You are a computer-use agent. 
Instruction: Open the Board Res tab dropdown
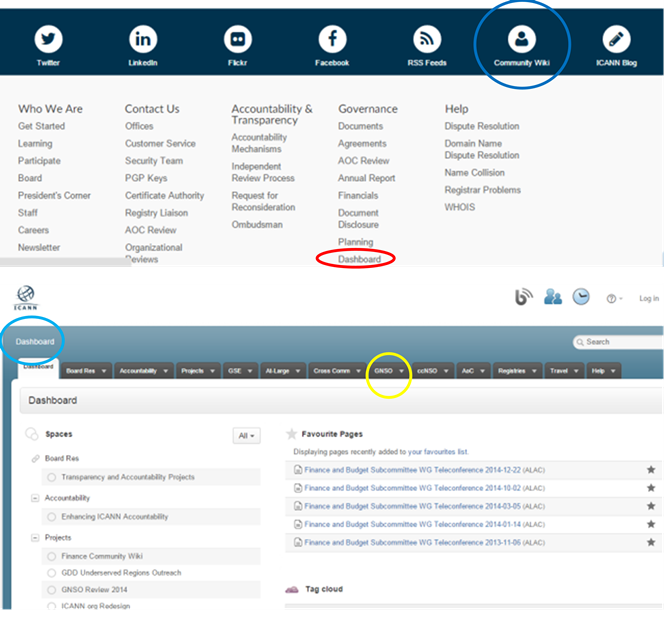click(104, 371)
